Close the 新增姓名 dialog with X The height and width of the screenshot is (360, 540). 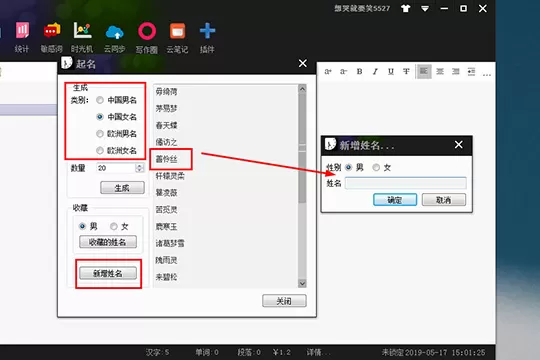[458, 145]
